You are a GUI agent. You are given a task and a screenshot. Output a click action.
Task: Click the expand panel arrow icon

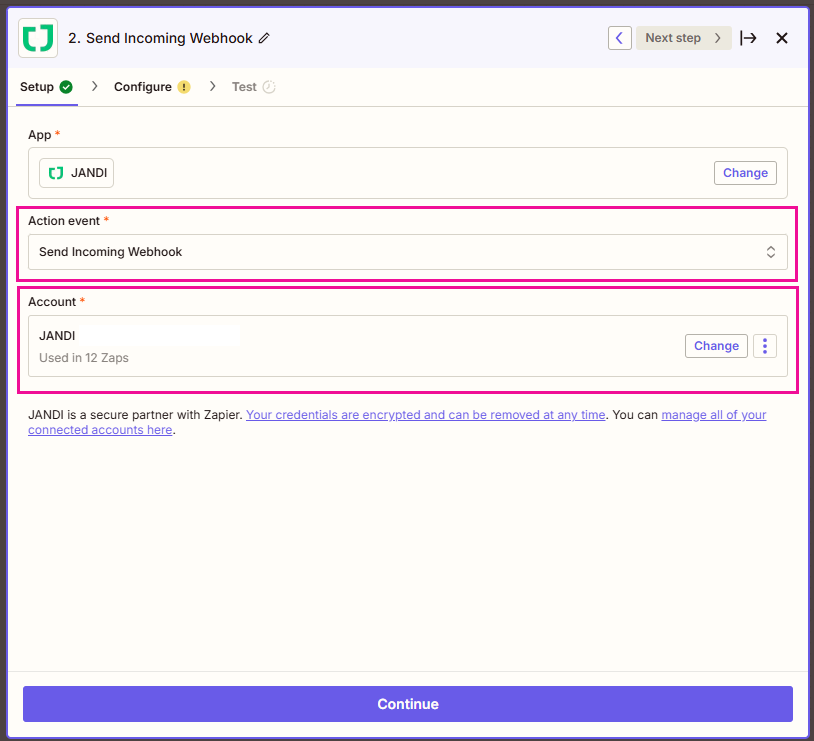(x=748, y=38)
